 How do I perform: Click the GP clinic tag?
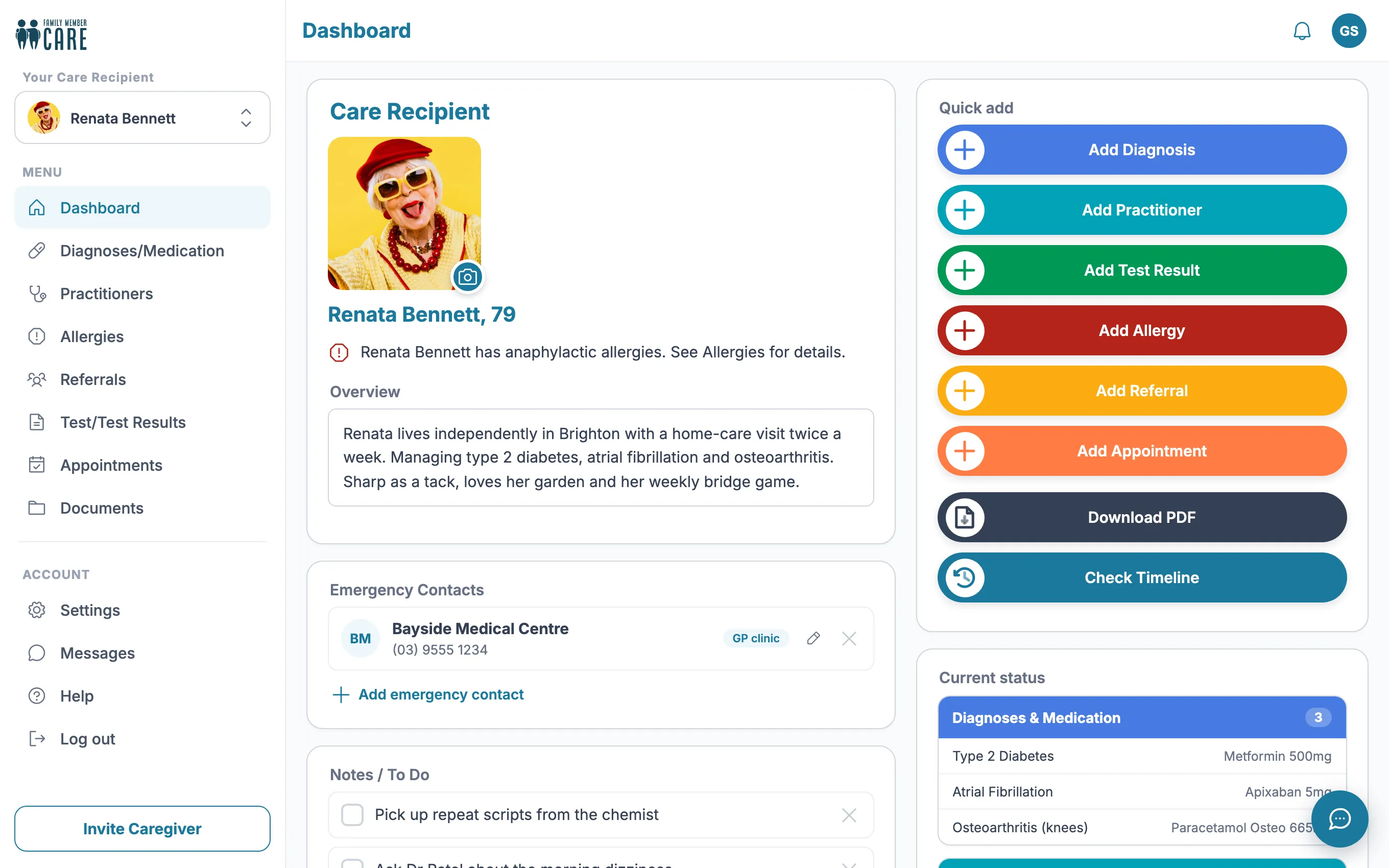[755, 638]
